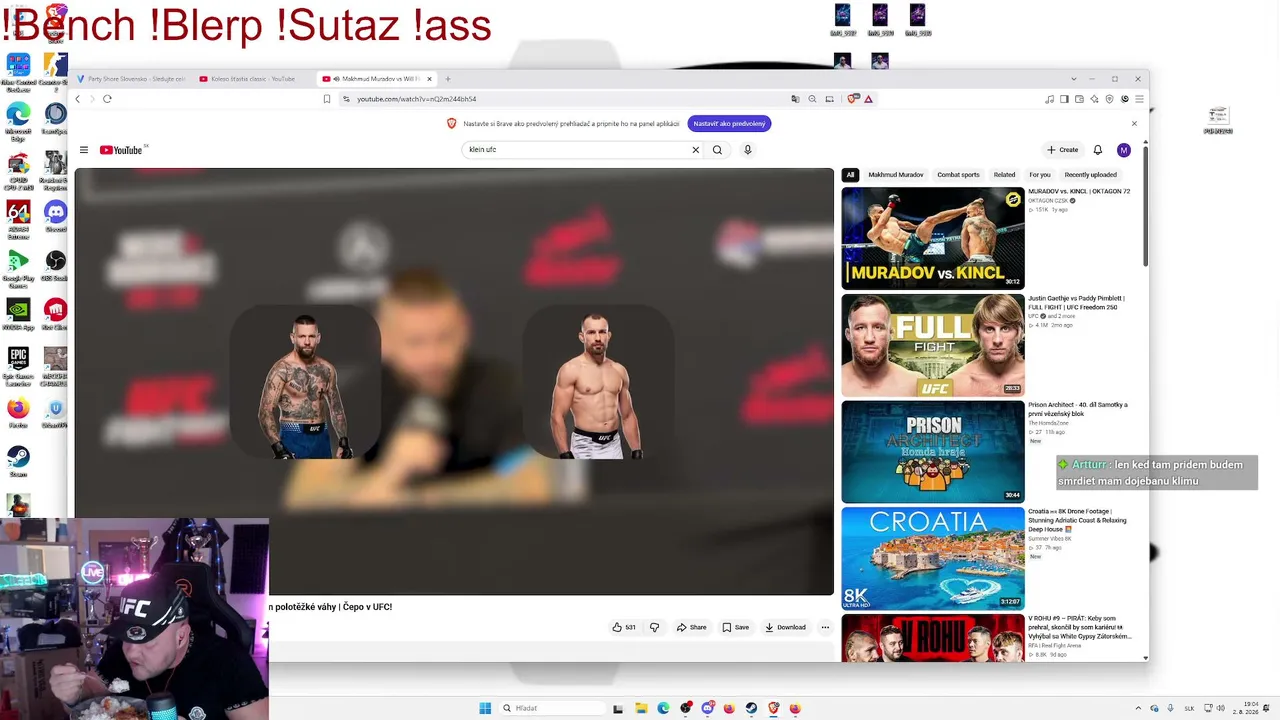
Task: Save the video to a playlist
Action: [736, 627]
